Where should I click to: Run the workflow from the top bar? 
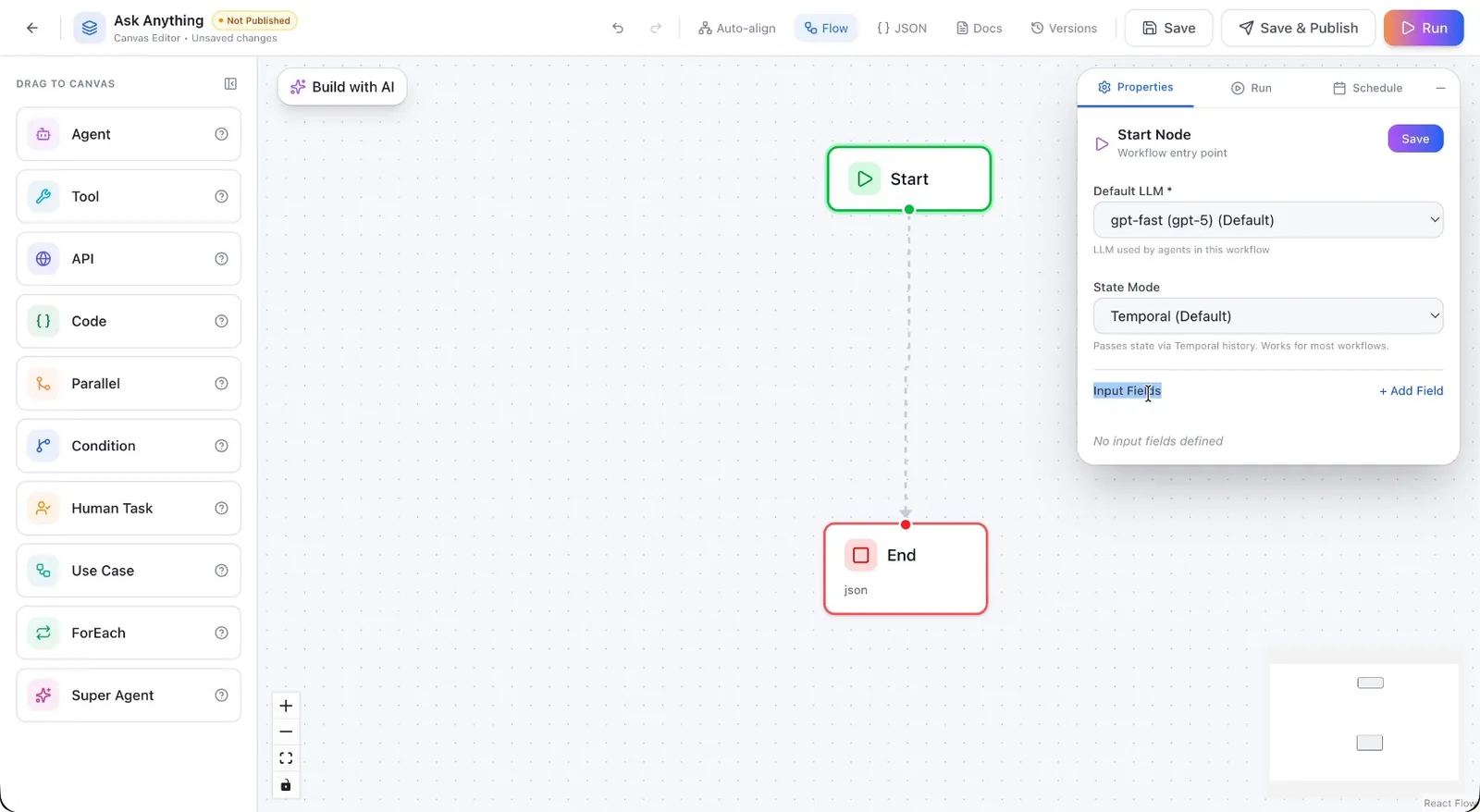pyautogui.click(x=1424, y=28)
